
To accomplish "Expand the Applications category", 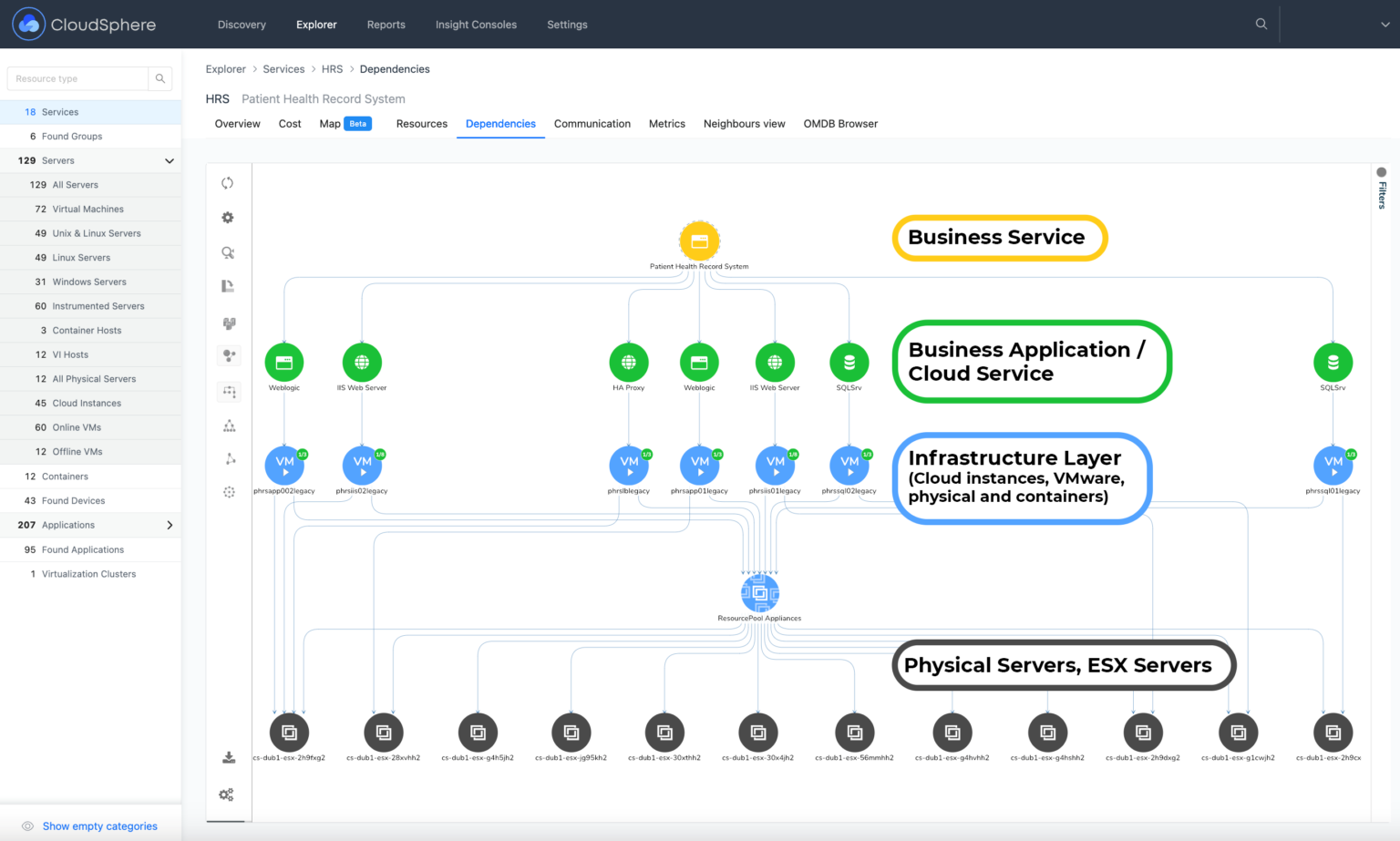I will 169,525.
